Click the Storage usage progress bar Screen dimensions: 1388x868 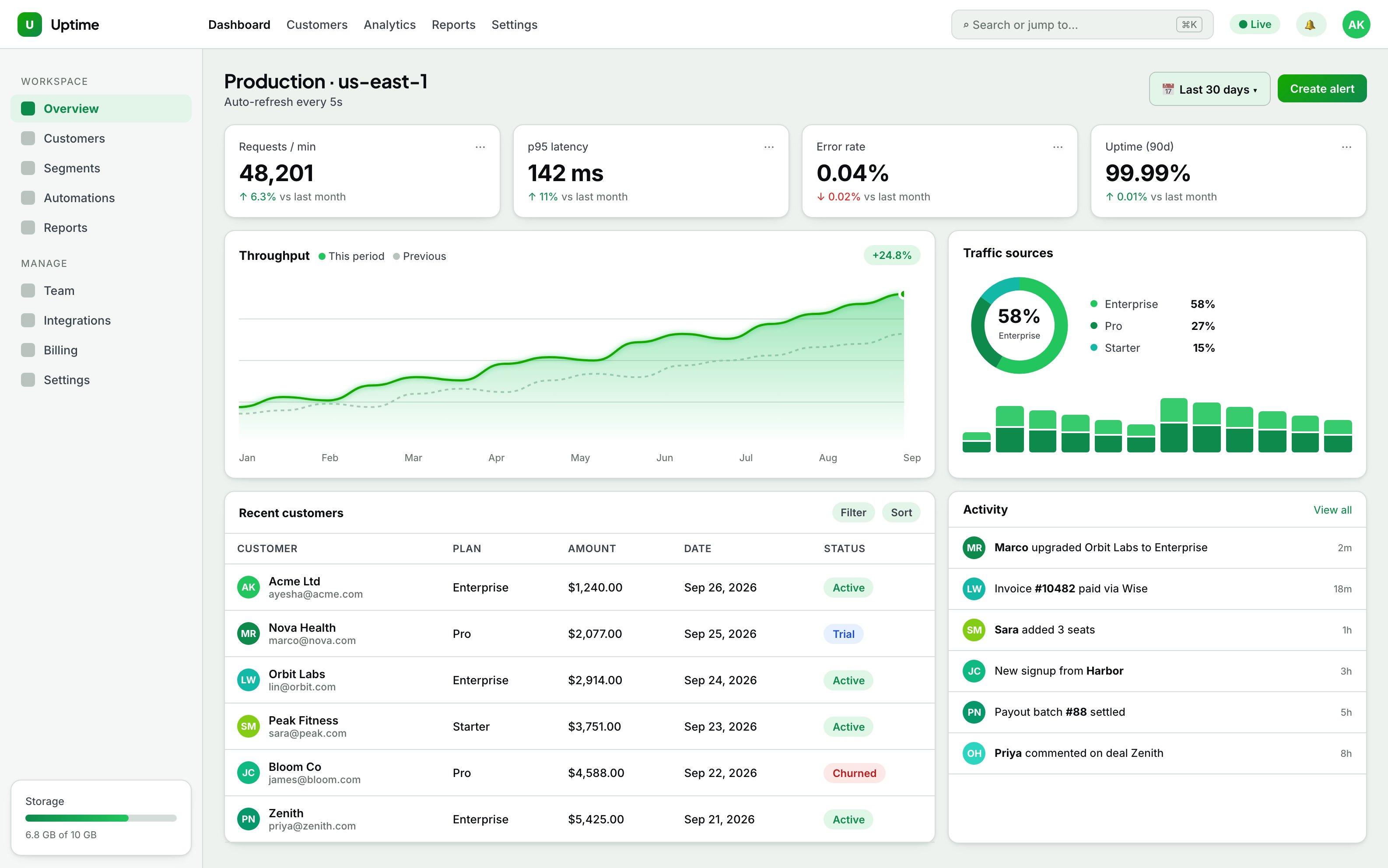click(x=101, y=818)
